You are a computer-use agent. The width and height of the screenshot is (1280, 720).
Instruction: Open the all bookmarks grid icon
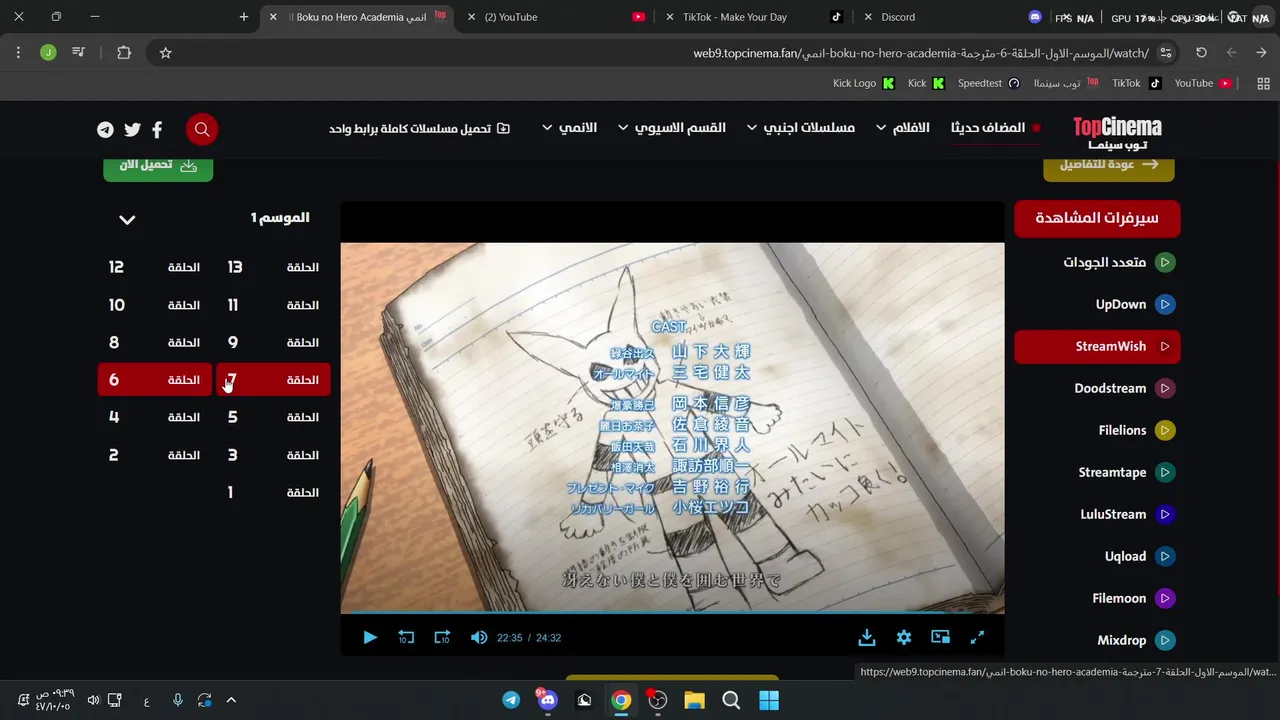tap(1263, 84)
